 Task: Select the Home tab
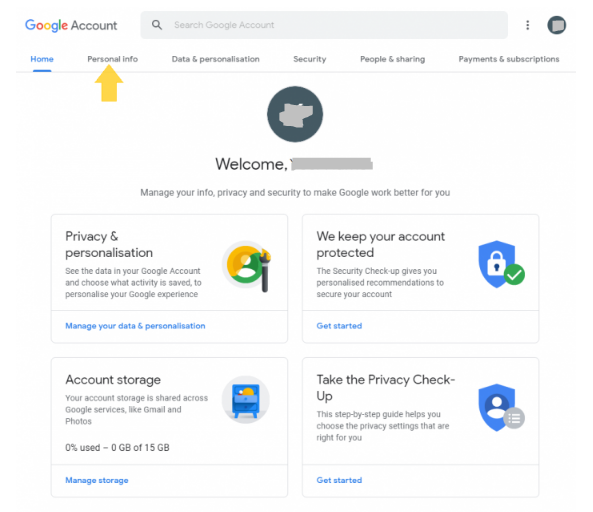(42, 59)
